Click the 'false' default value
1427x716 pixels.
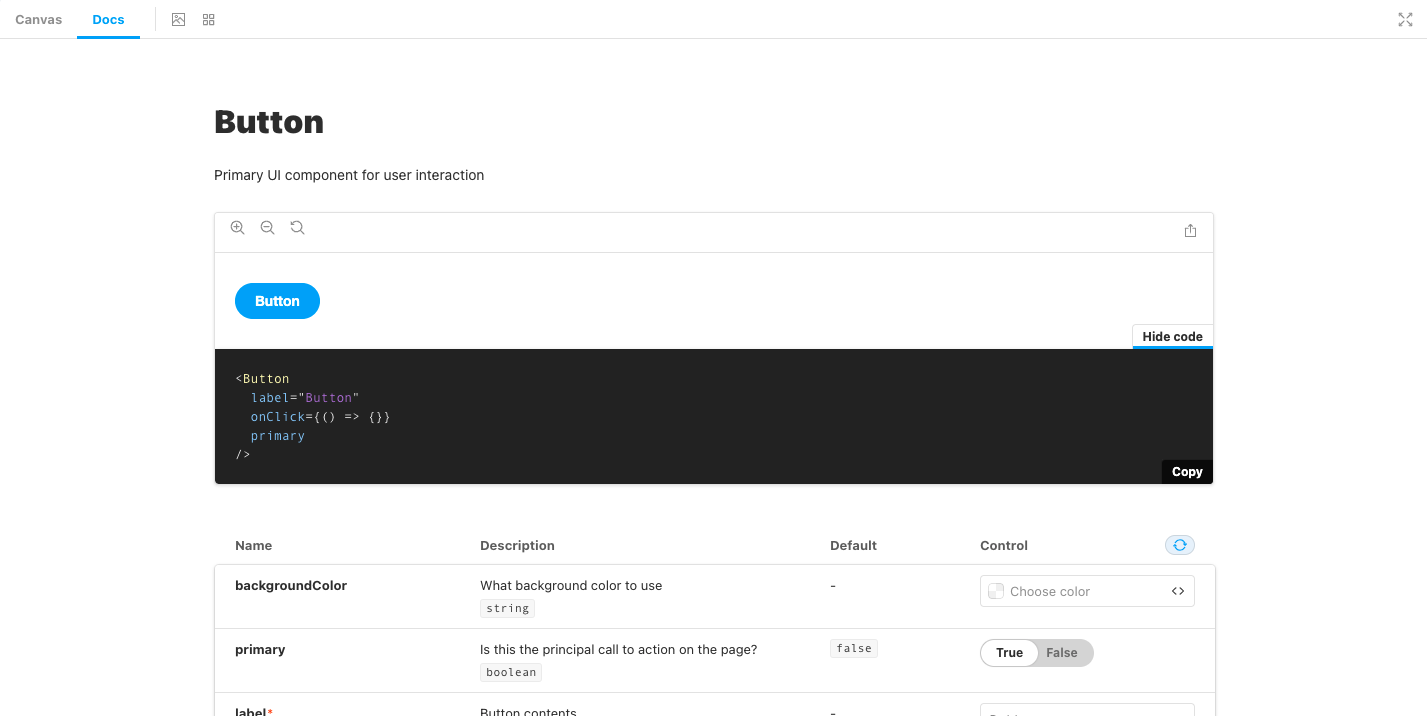pos(854,648)
